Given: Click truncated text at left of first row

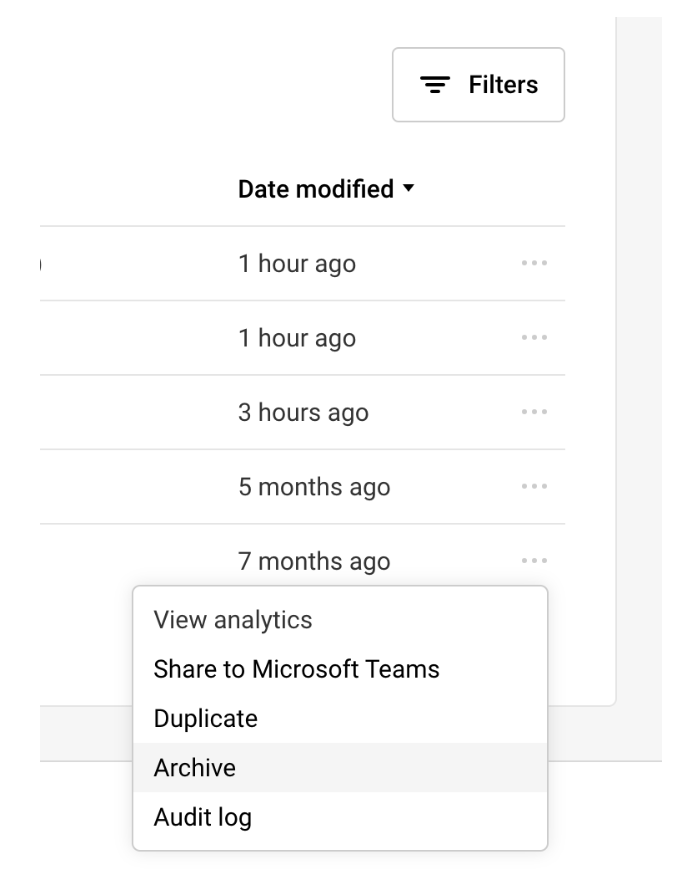Looking at the screenshot, I should pyautogui.click(x=40, y=264).
